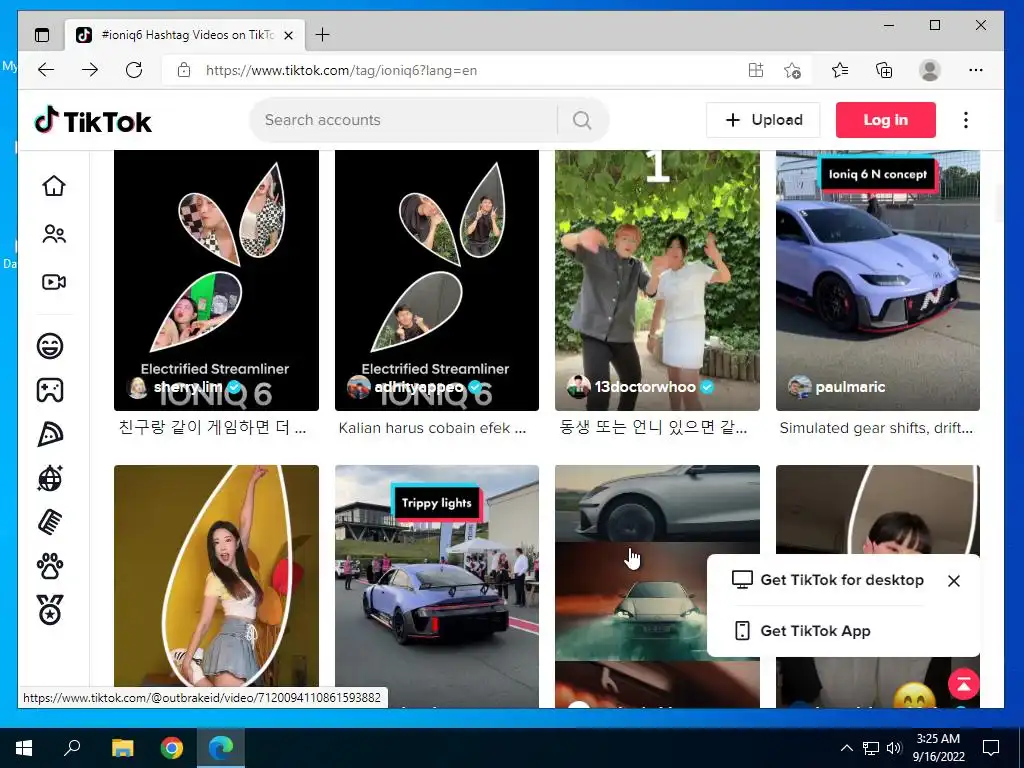Refresh the browser page
This screenshot has width=1024, height=768.
134,70
